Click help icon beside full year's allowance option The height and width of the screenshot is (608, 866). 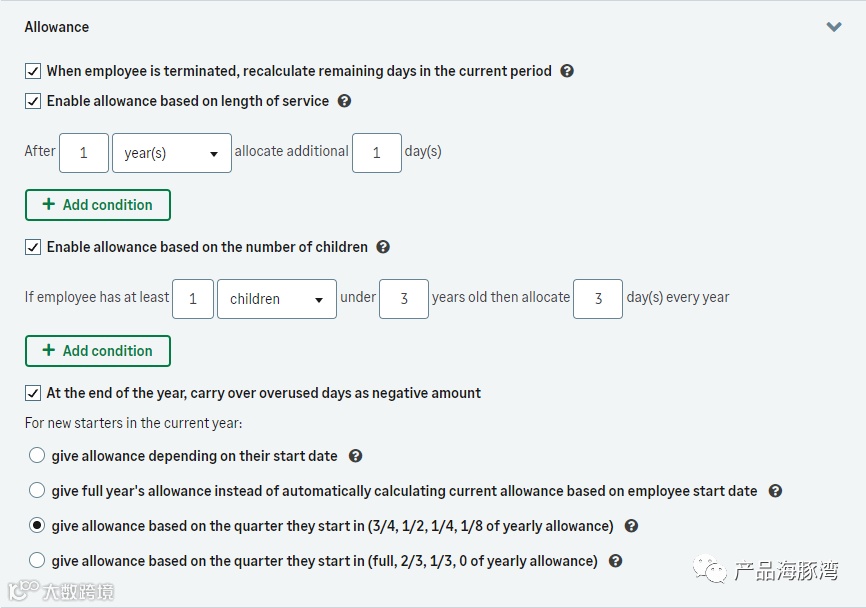click(775, 491)
